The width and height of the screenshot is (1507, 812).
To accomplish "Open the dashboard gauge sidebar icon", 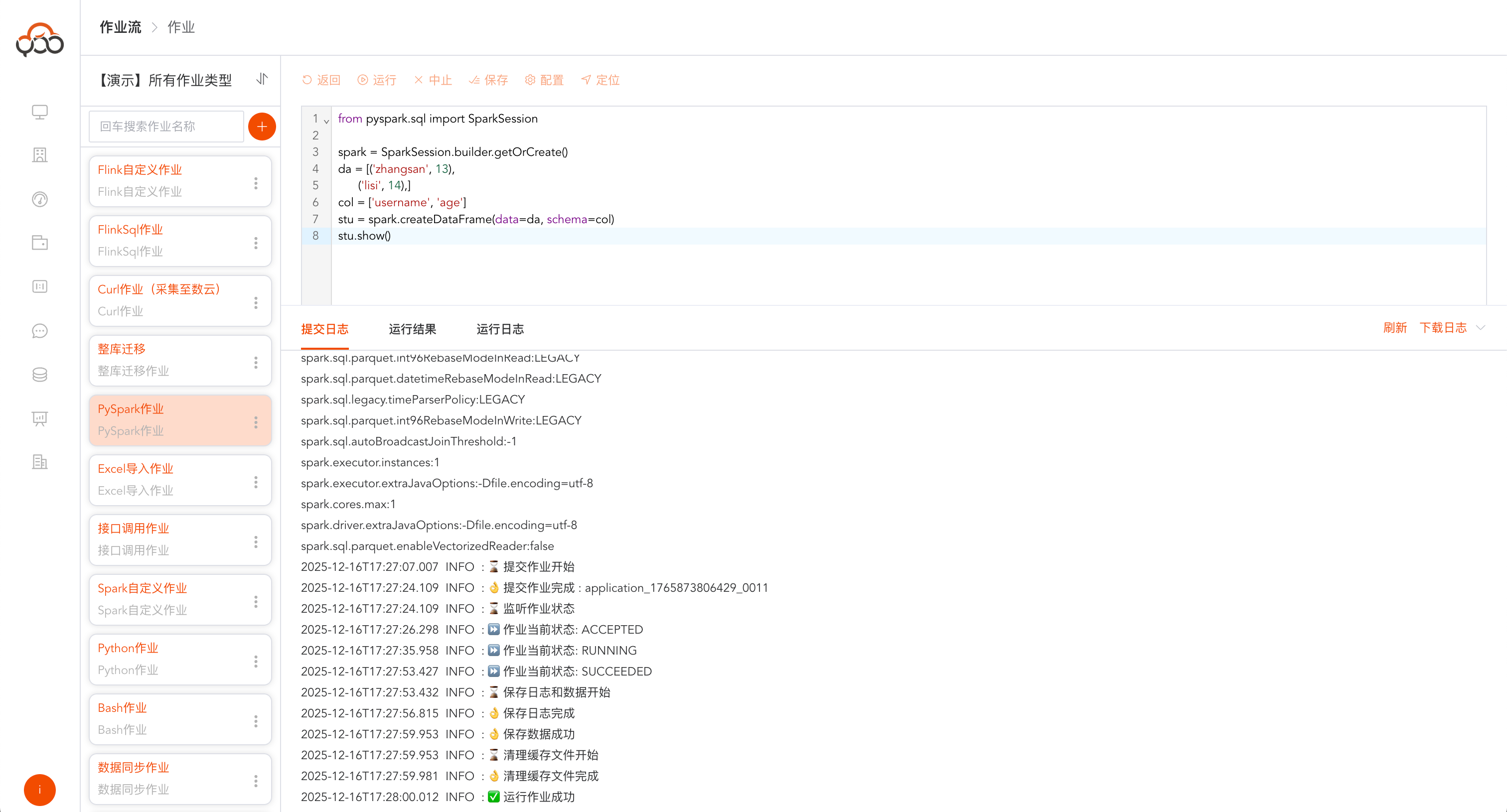I will click(39, 199).
